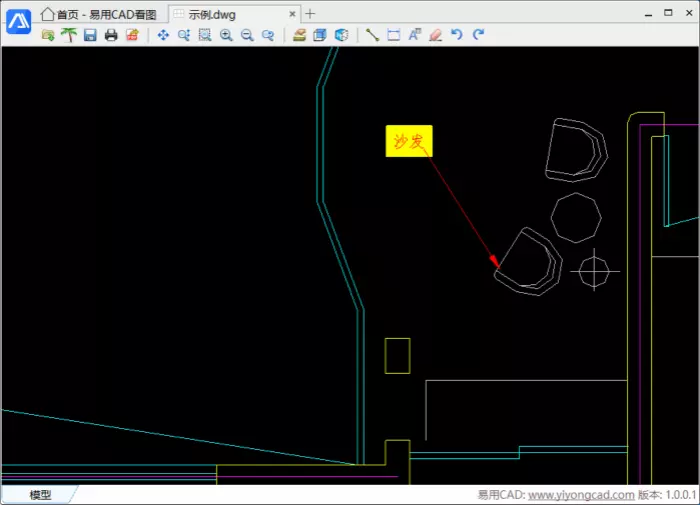Click the zoom out magnifier icon
The height and width of the screenshot is (505, 700).
[x=247, y=35]
